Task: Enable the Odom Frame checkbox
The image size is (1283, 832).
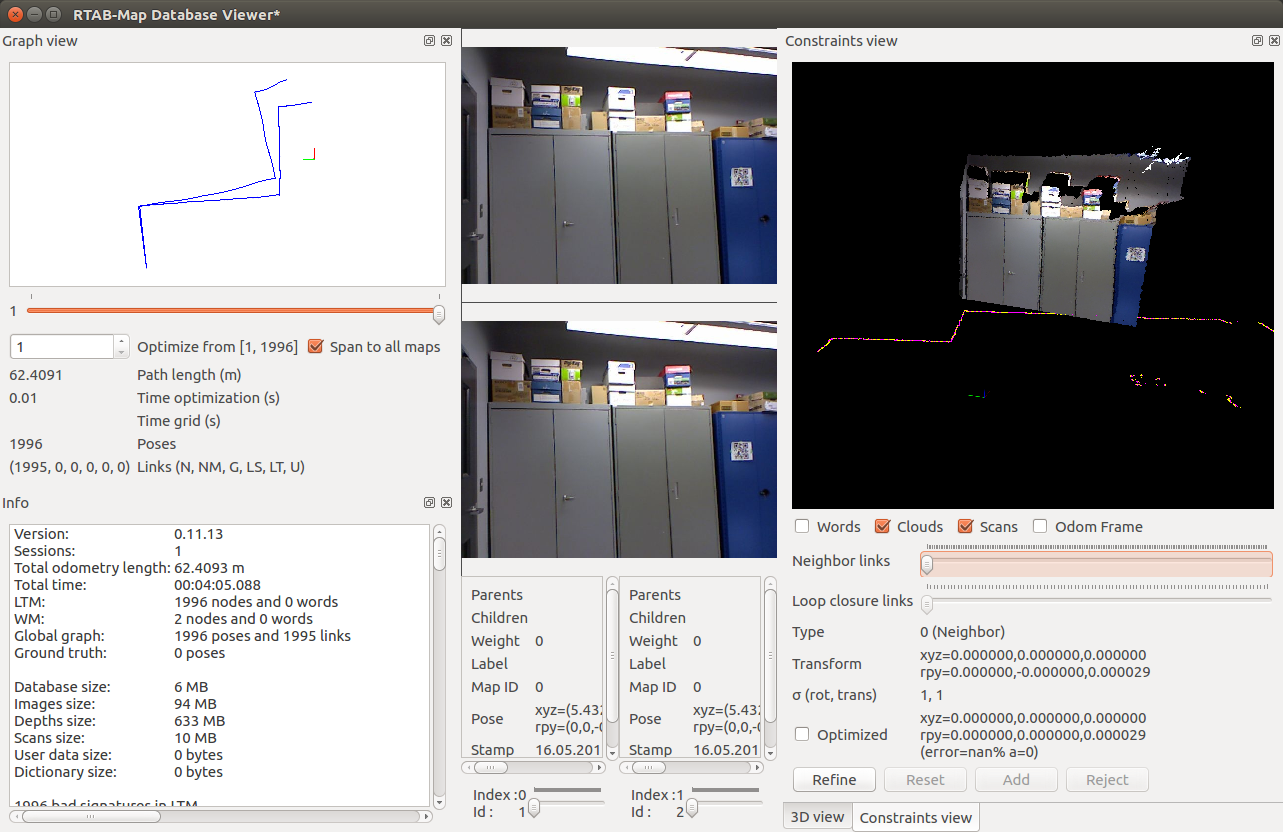Action: click(1040, 526)
